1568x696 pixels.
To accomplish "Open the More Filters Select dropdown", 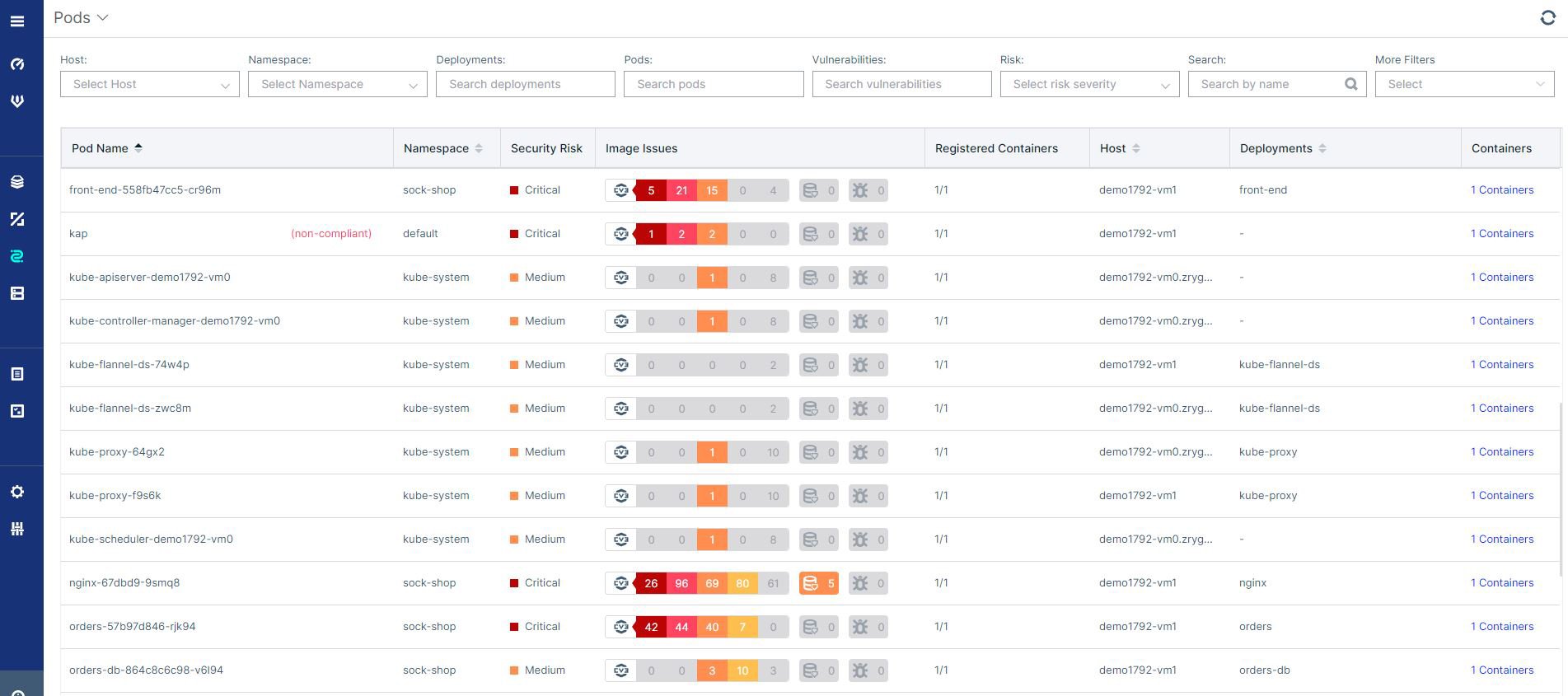I will pyautogui.click(x=1464, y=84).
